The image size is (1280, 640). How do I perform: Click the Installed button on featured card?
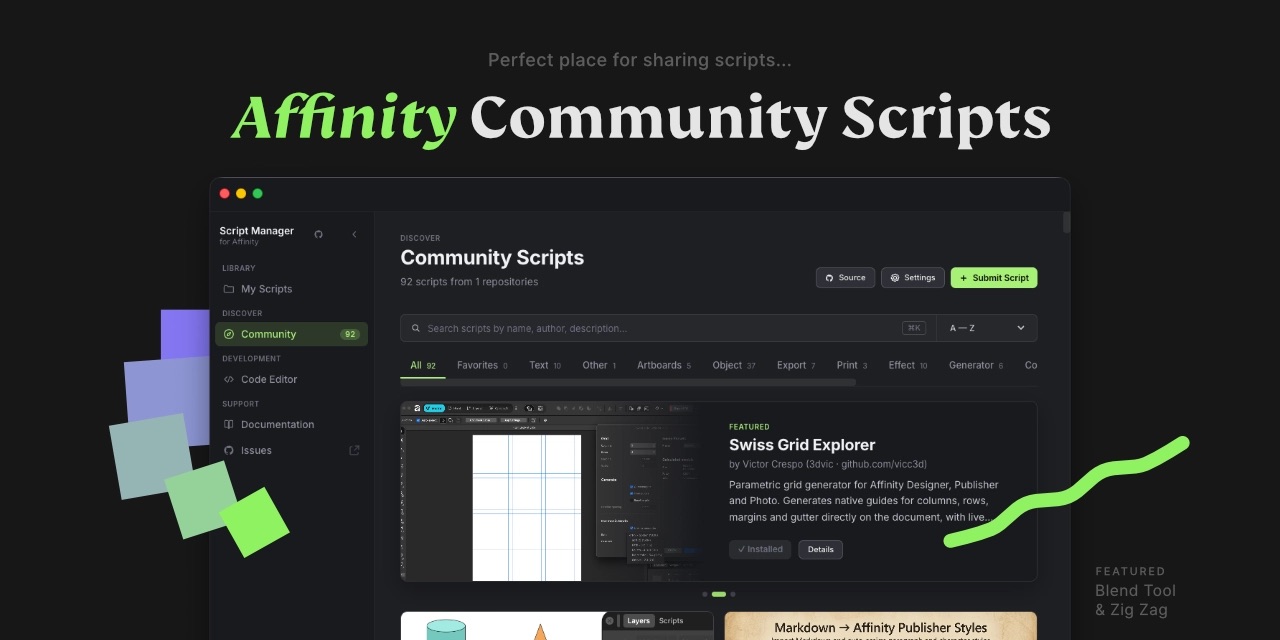point(760,549)
